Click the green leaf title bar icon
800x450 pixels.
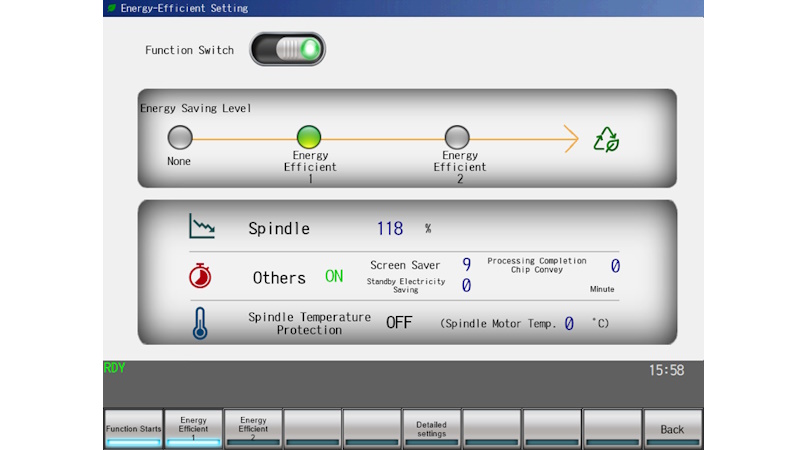click(x=111, y=8)
